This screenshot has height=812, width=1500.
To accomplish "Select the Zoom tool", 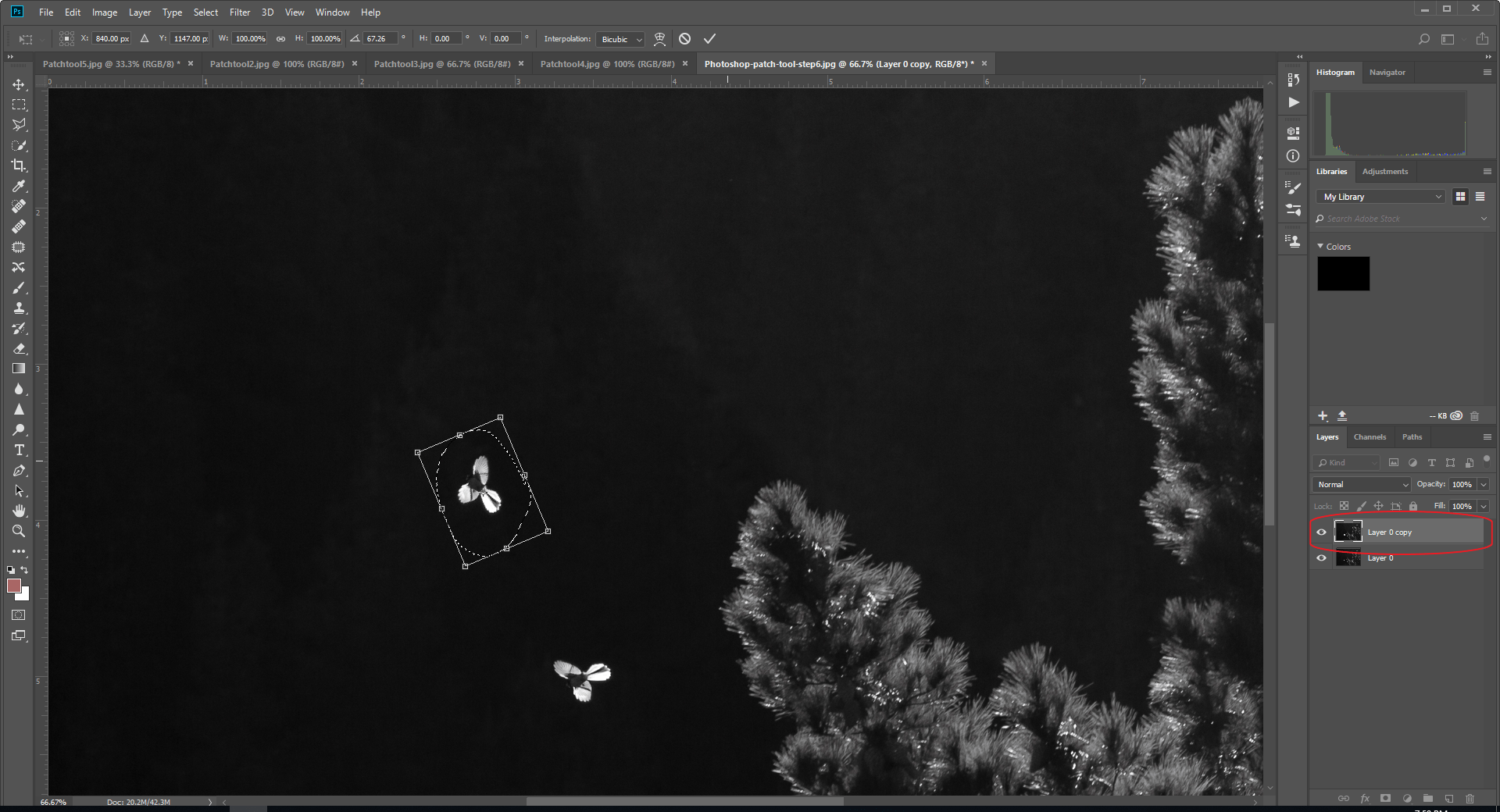I will point(19,531).
